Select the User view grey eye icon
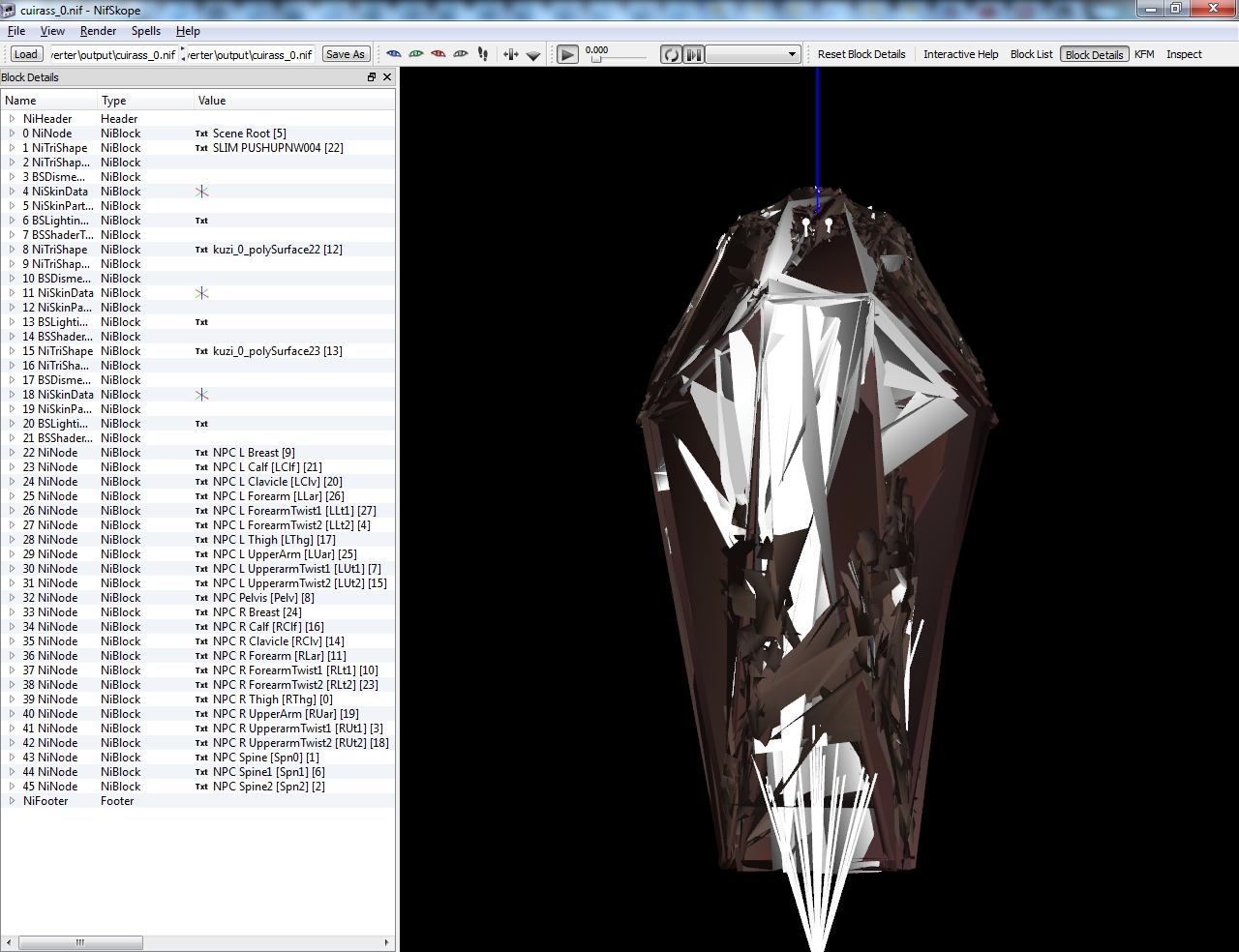The image size is (1239, 952). click(x=461, y=54)
